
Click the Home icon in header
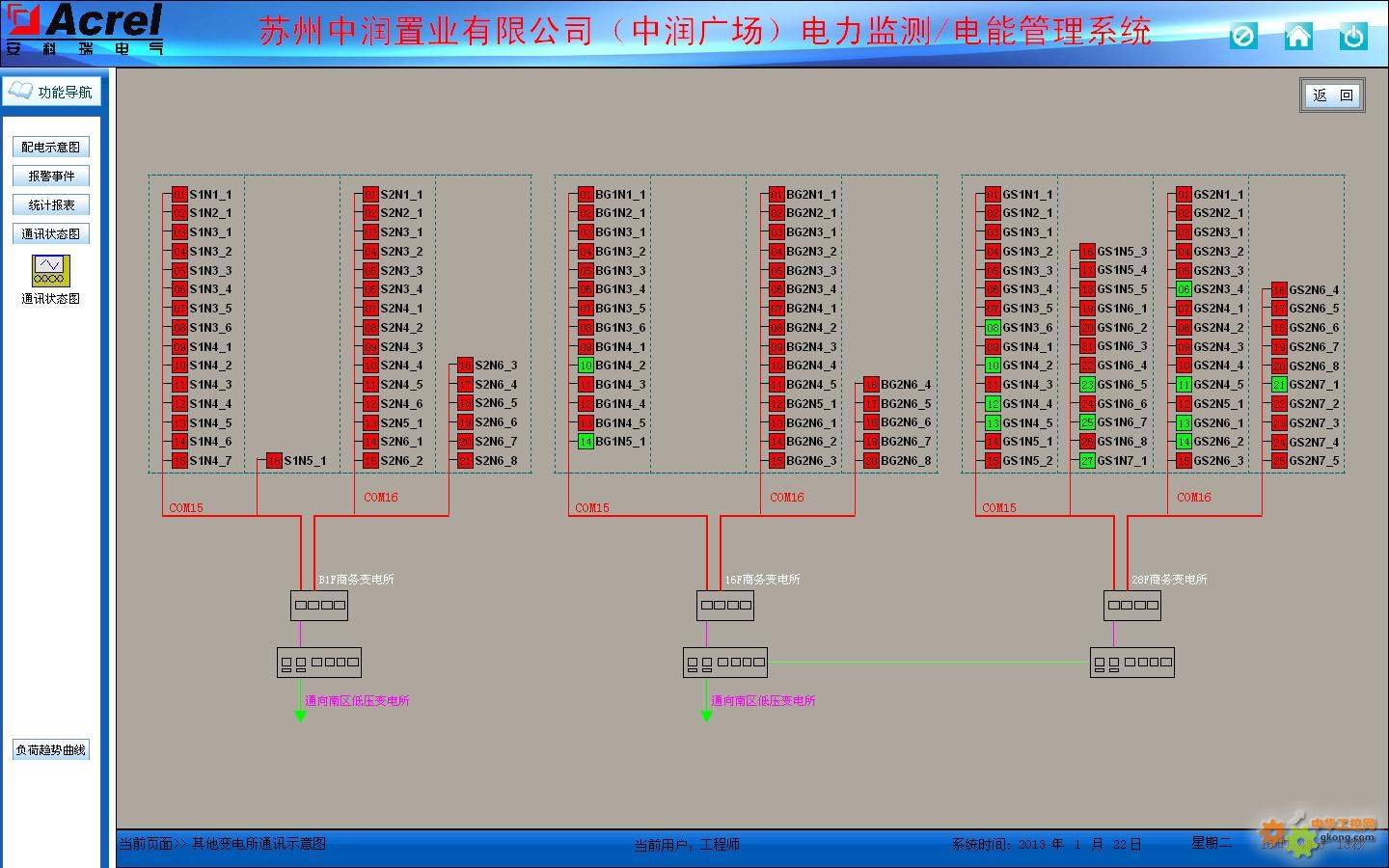click(x=1298, y=37)
